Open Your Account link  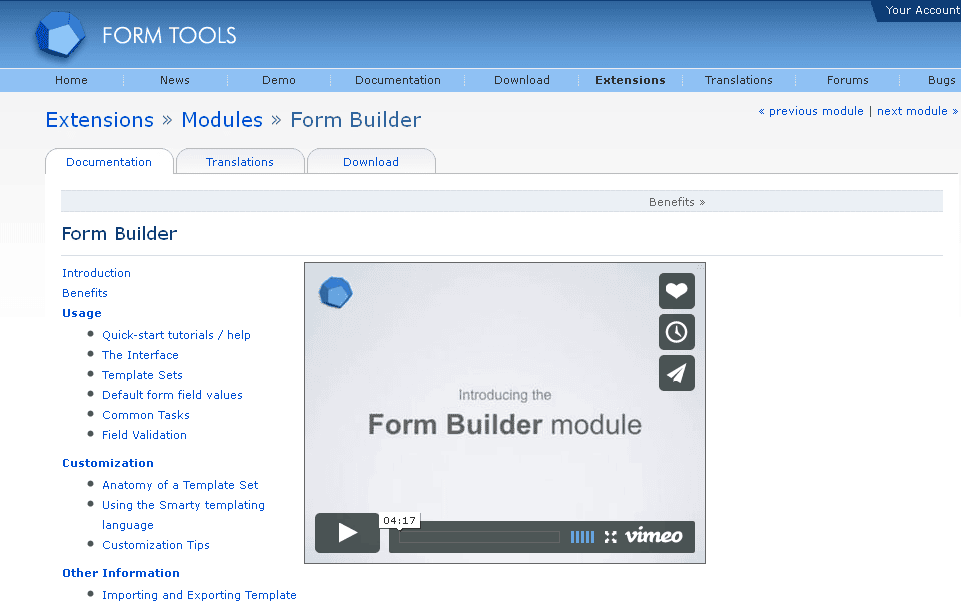(922, 10)
